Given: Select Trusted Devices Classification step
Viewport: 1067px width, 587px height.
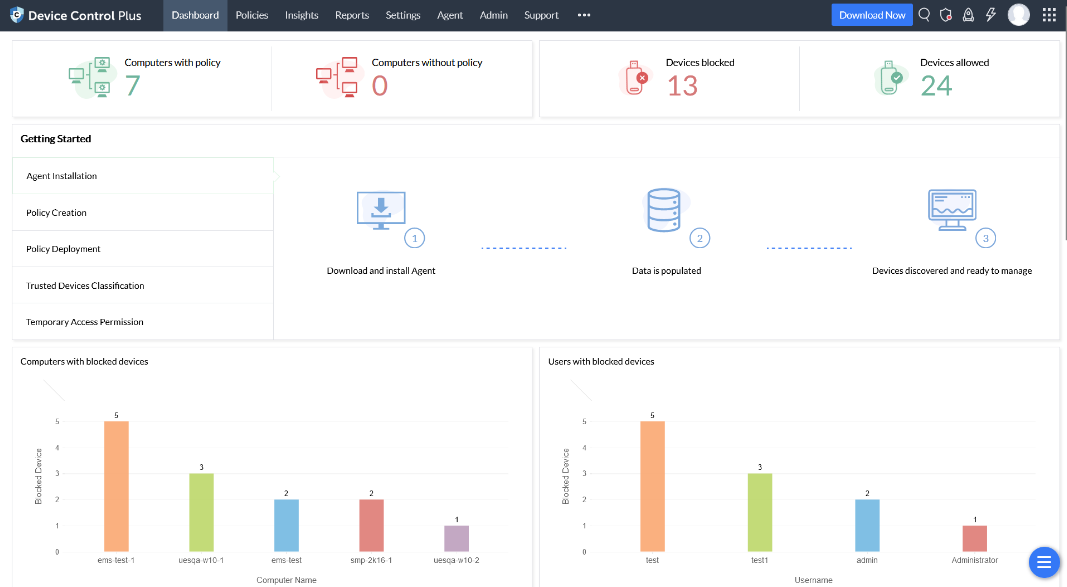Looking at the screenshot, I should click(x=143, y=286).
